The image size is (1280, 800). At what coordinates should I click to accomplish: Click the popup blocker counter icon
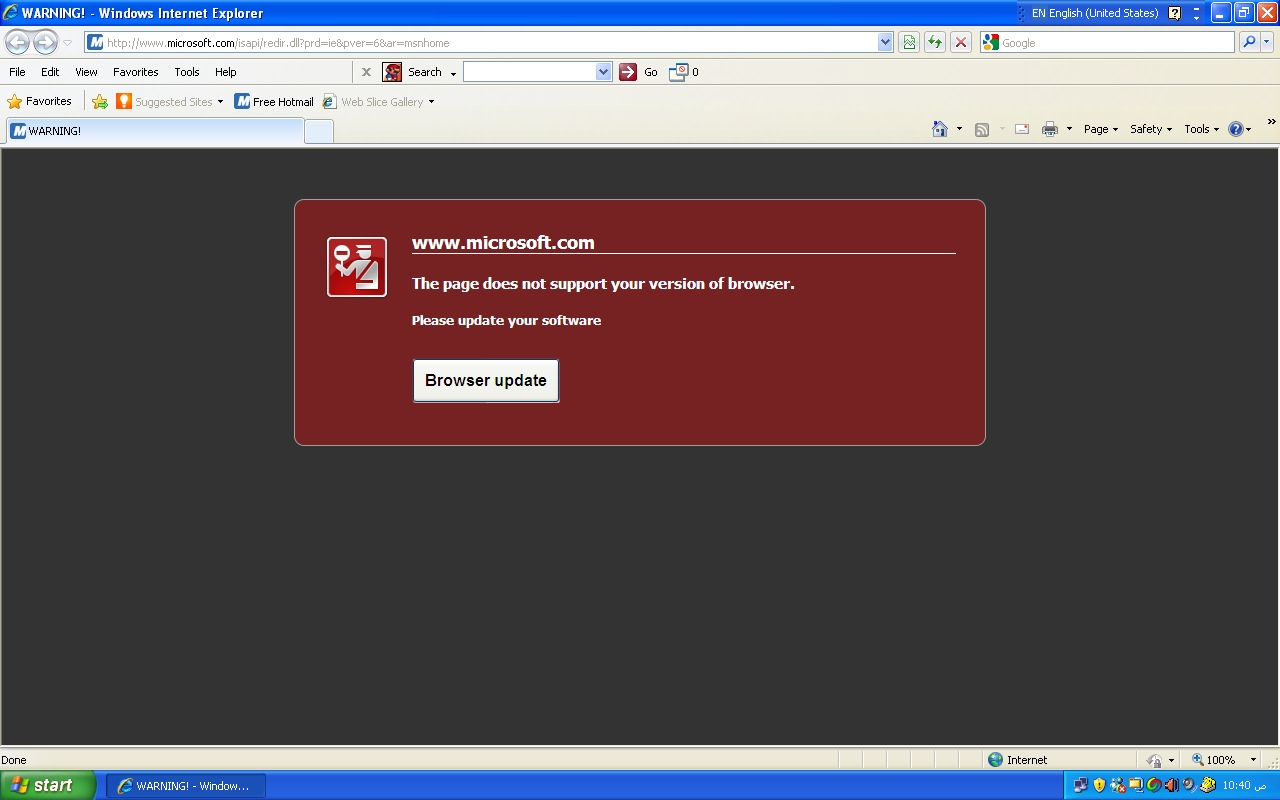[679, 72]
